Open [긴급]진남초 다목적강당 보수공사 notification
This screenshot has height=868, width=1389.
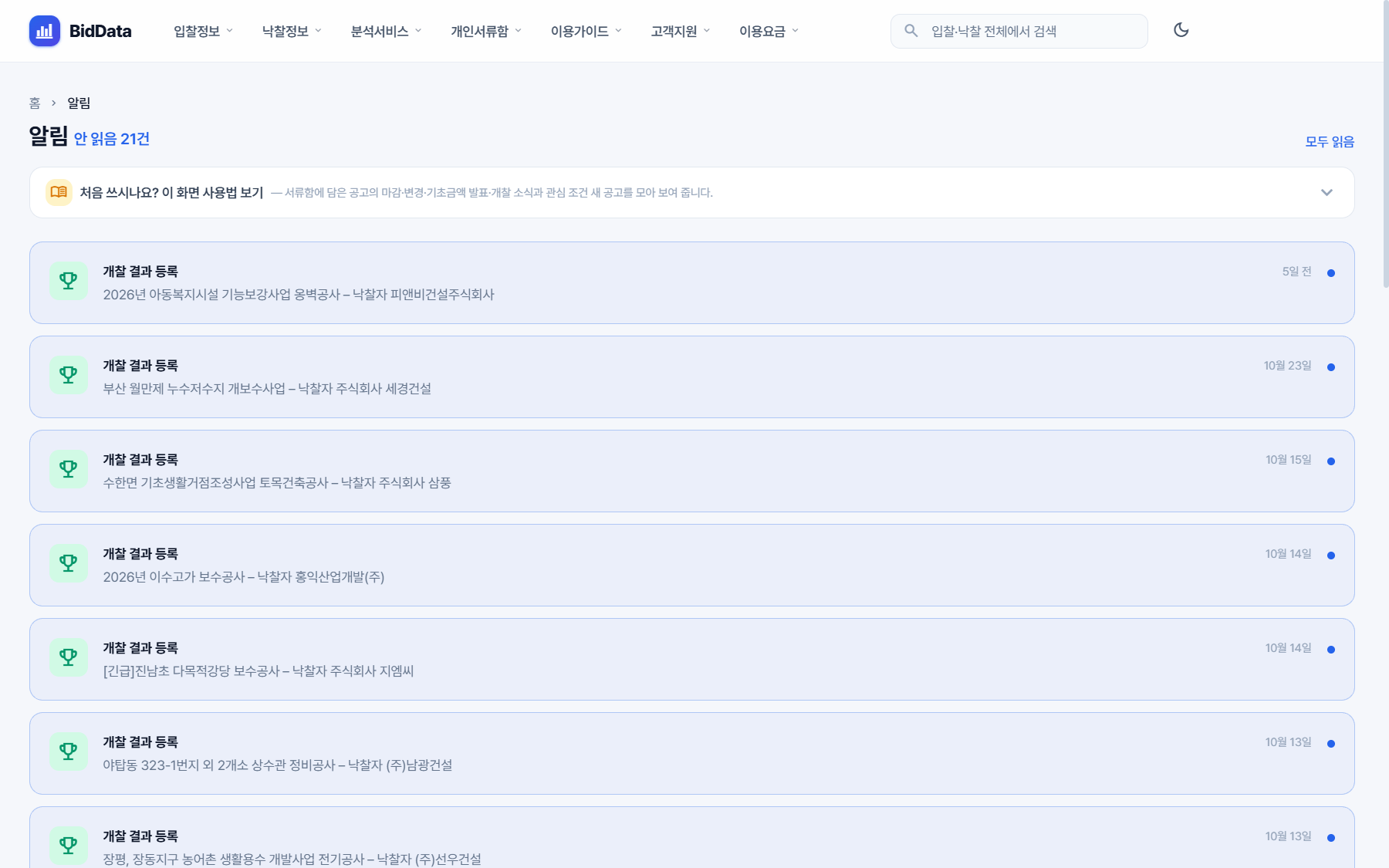pos(692,659)
